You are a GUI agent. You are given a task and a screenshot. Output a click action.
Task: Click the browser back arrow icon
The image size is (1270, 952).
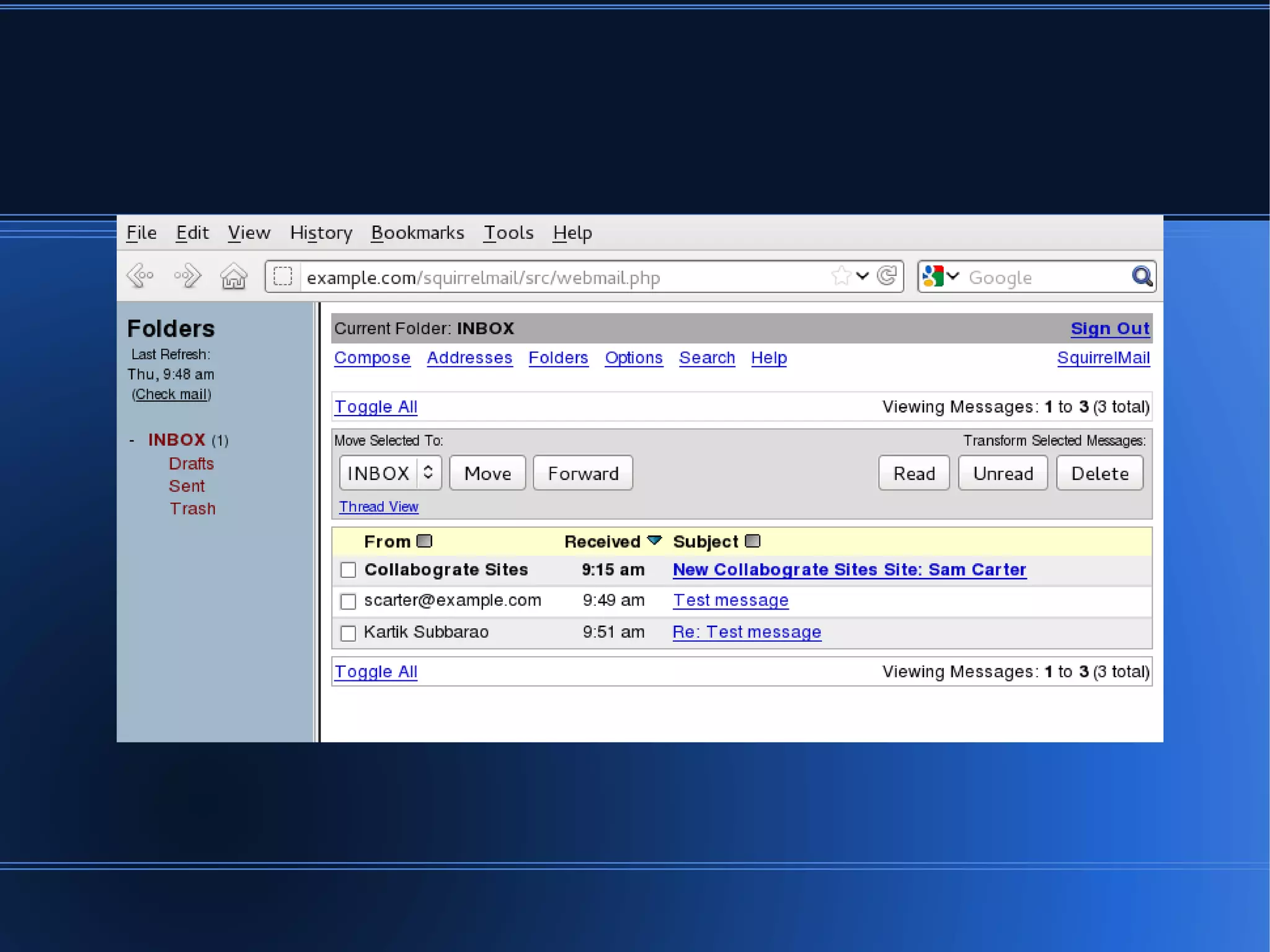(140, 276)
